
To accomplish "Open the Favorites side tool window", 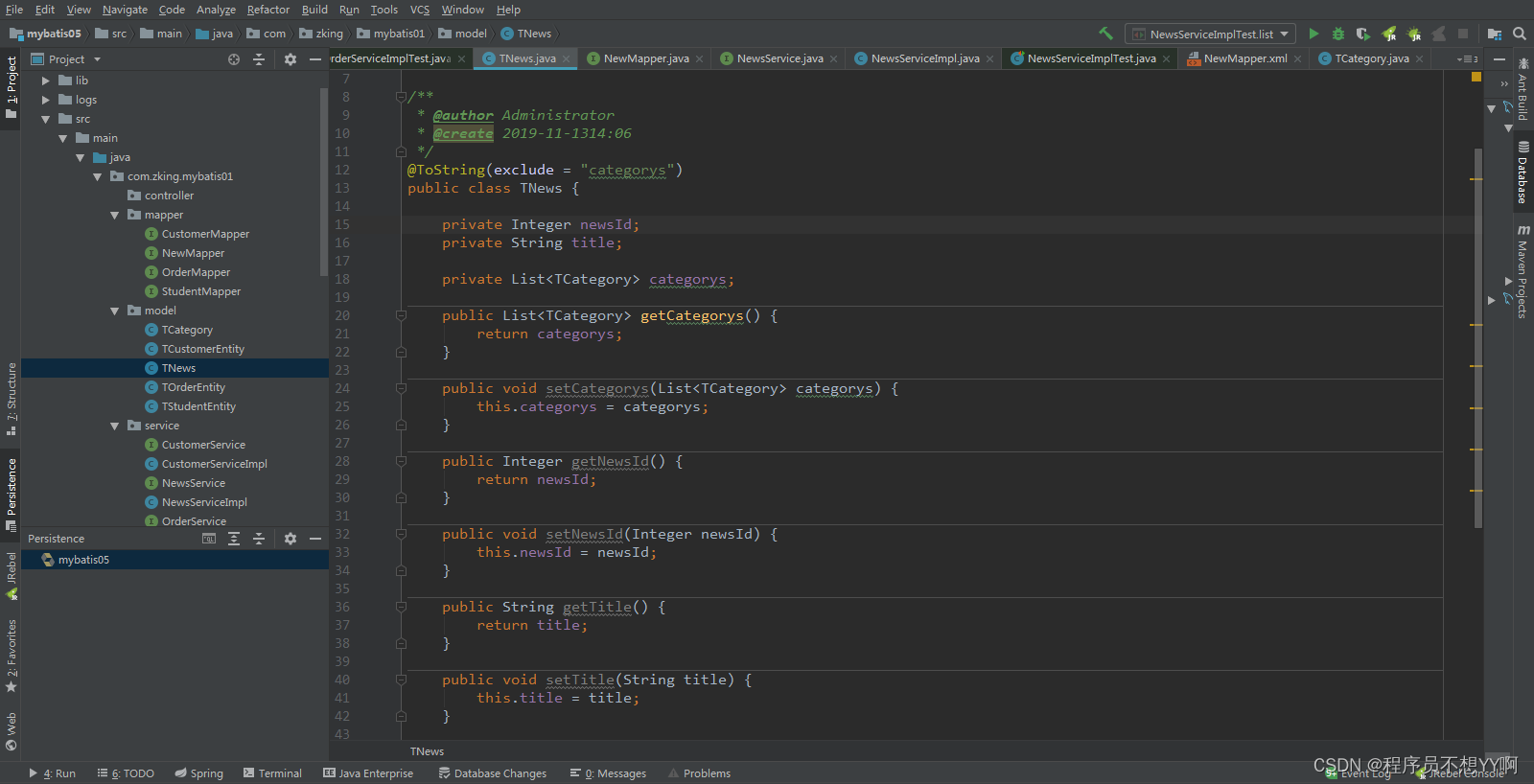I will click(x=11, y=656).
